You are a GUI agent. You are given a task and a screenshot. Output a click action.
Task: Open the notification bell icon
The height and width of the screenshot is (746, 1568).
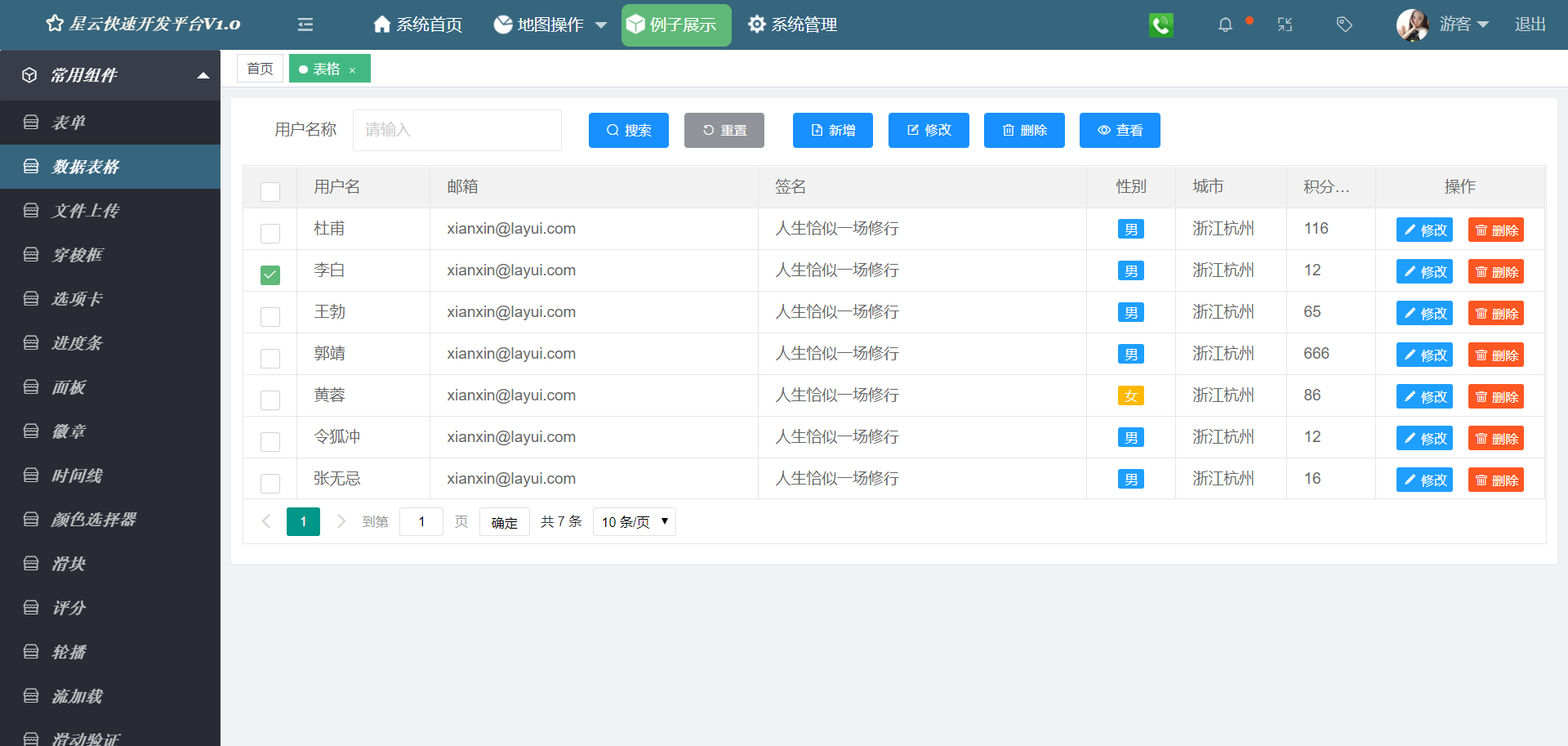(1225, 25)
